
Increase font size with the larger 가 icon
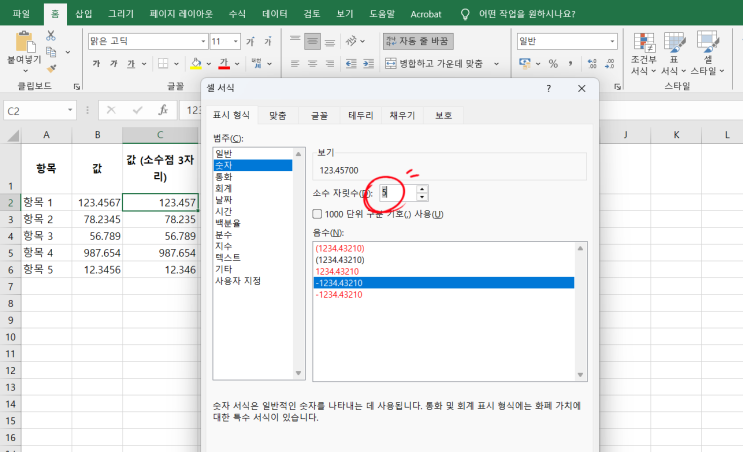[x=251, y=41]
